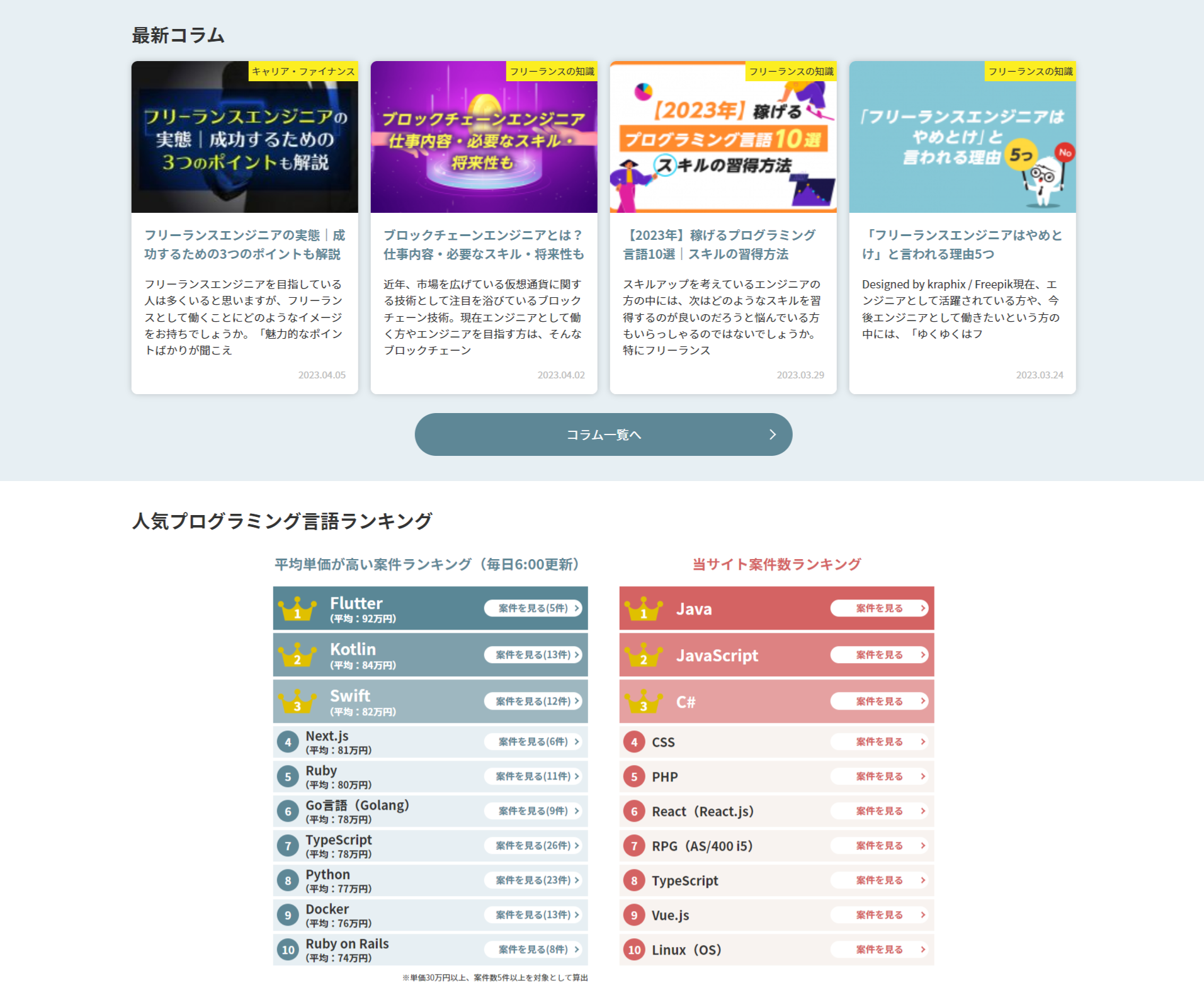Click キャリア・ファイナンス category tag
Viewport: 1204px width, 998px height.
pos(304,71)
